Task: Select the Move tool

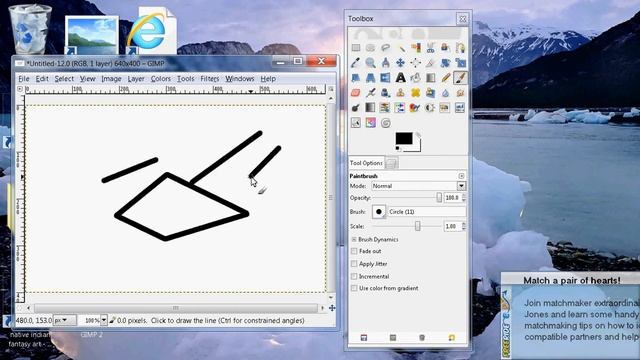Action: [x=400, y=62]
